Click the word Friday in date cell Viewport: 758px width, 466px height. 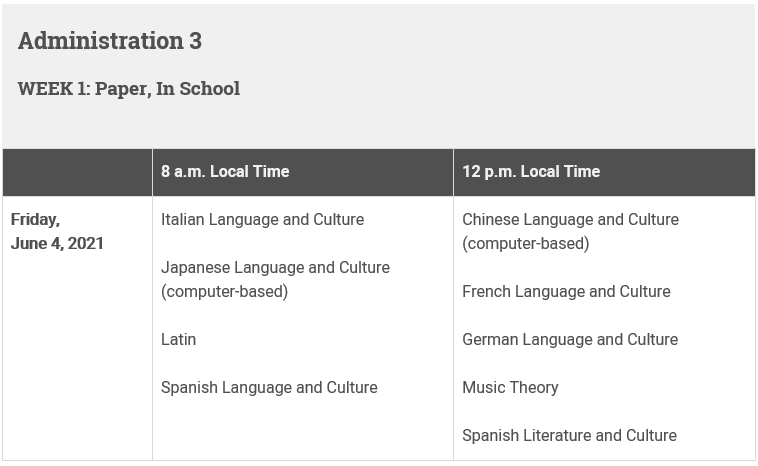pyautogui.click(x=35, y=219)
